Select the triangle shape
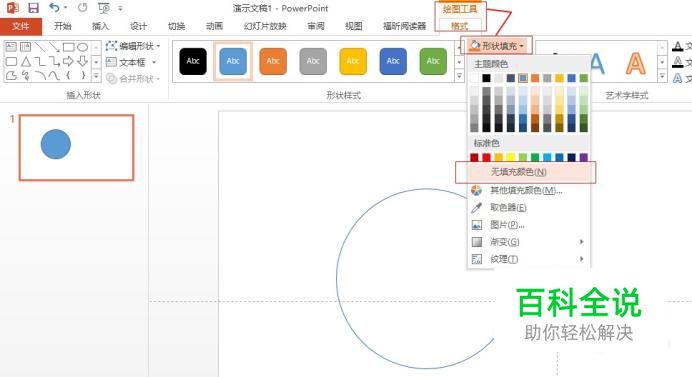 coord(26,61)
